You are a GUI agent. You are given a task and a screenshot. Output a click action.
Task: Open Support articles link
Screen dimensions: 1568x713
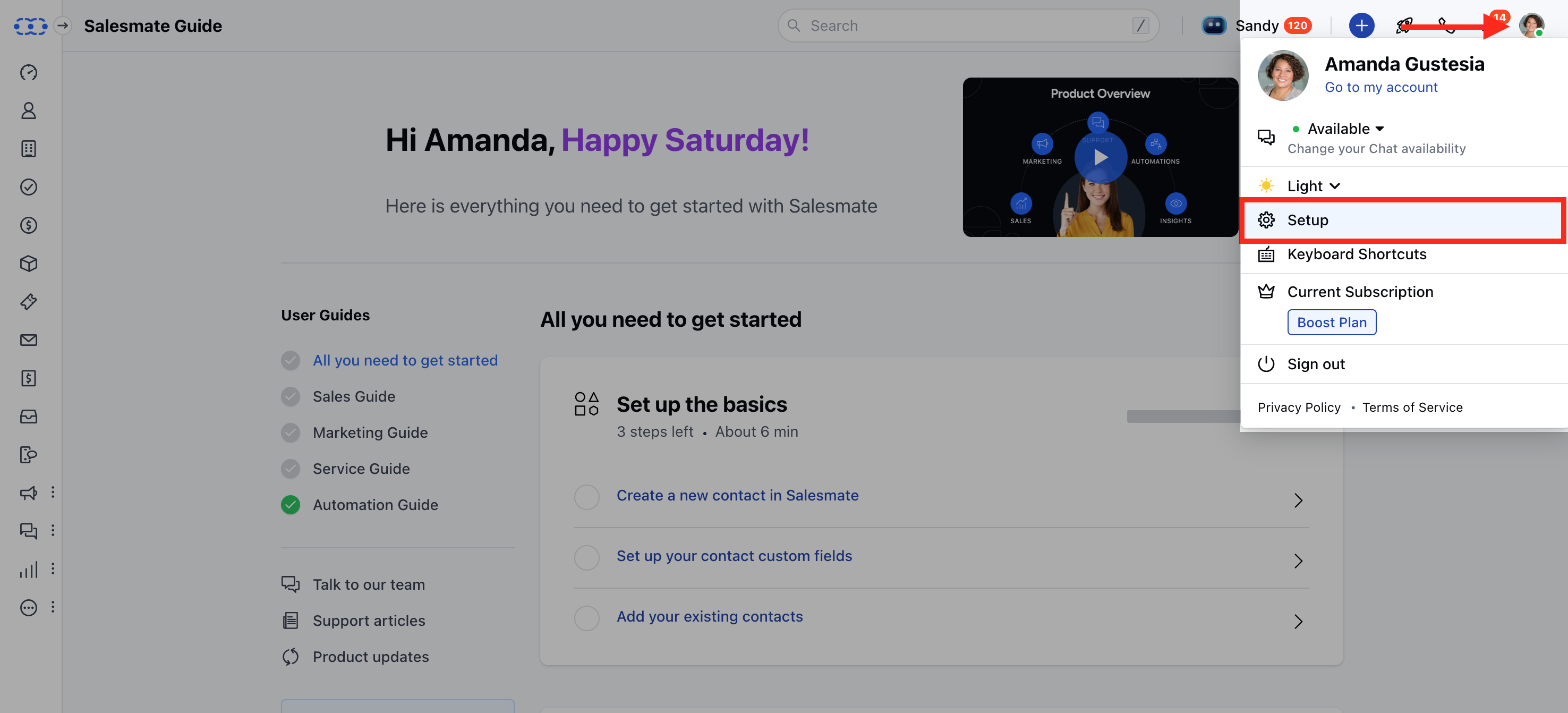369,621
